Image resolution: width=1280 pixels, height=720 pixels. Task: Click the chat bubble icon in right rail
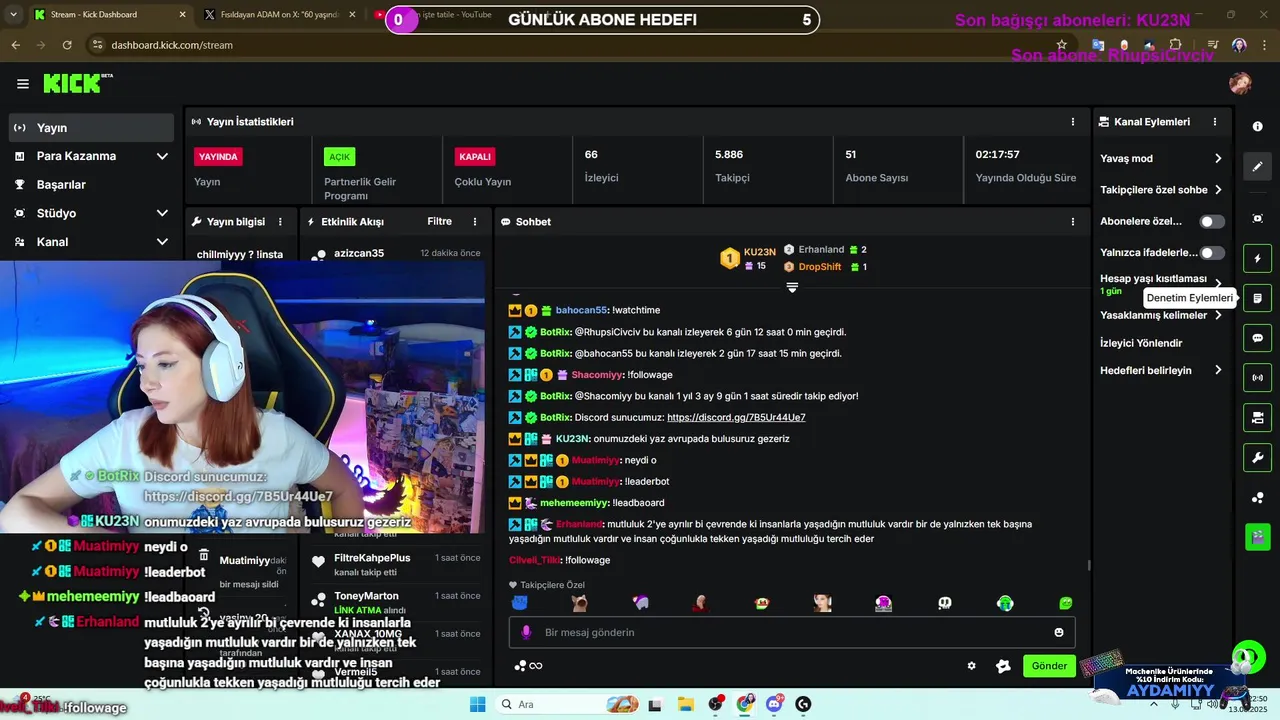[1257, 338]
